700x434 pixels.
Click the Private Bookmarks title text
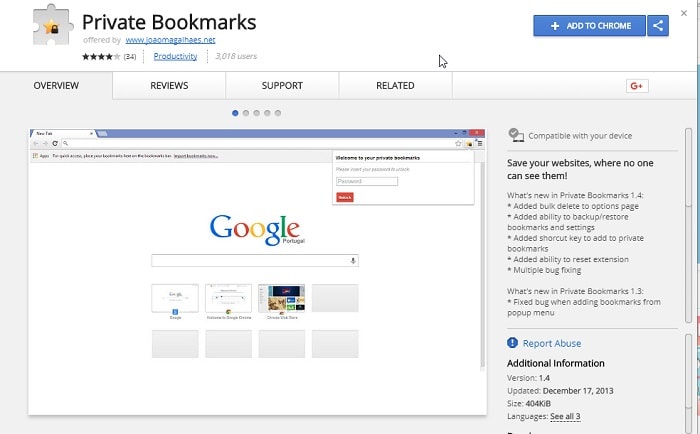coord(169,22)
